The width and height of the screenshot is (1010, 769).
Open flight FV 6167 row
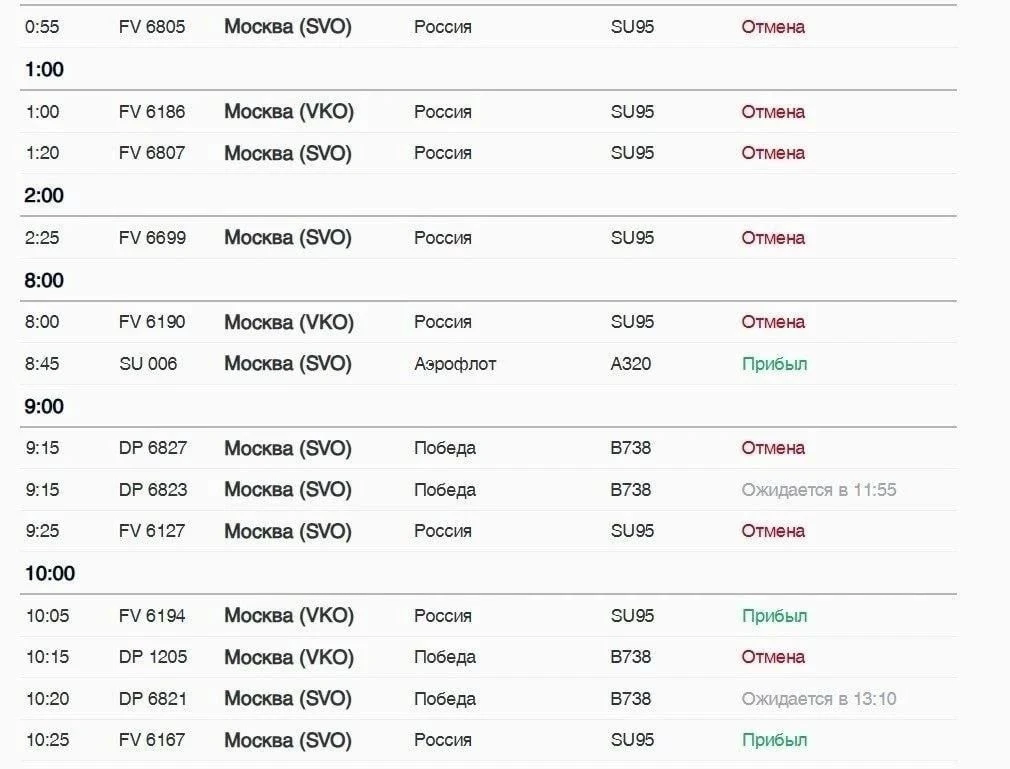(488, 740)
